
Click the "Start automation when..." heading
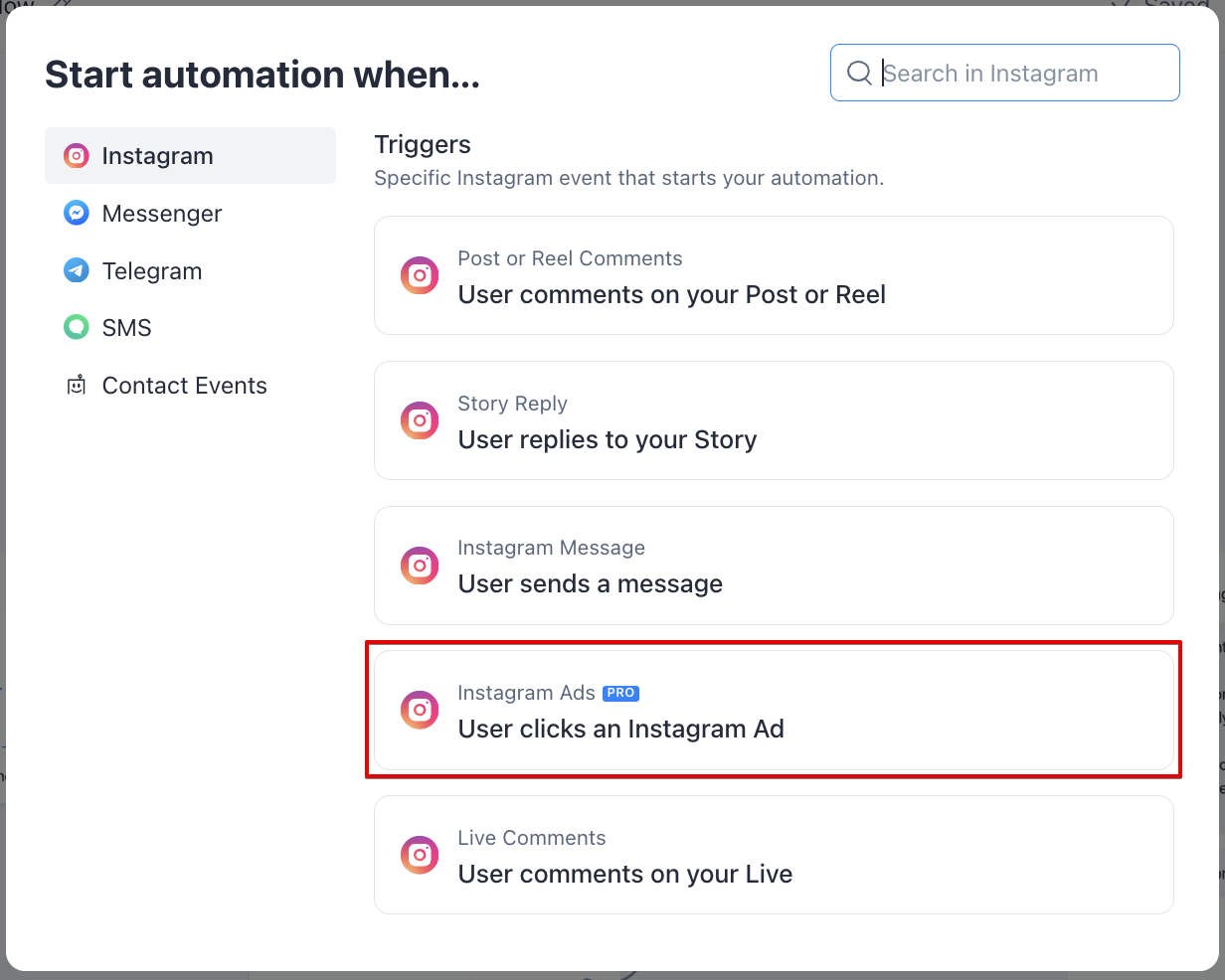coord(262,75)
